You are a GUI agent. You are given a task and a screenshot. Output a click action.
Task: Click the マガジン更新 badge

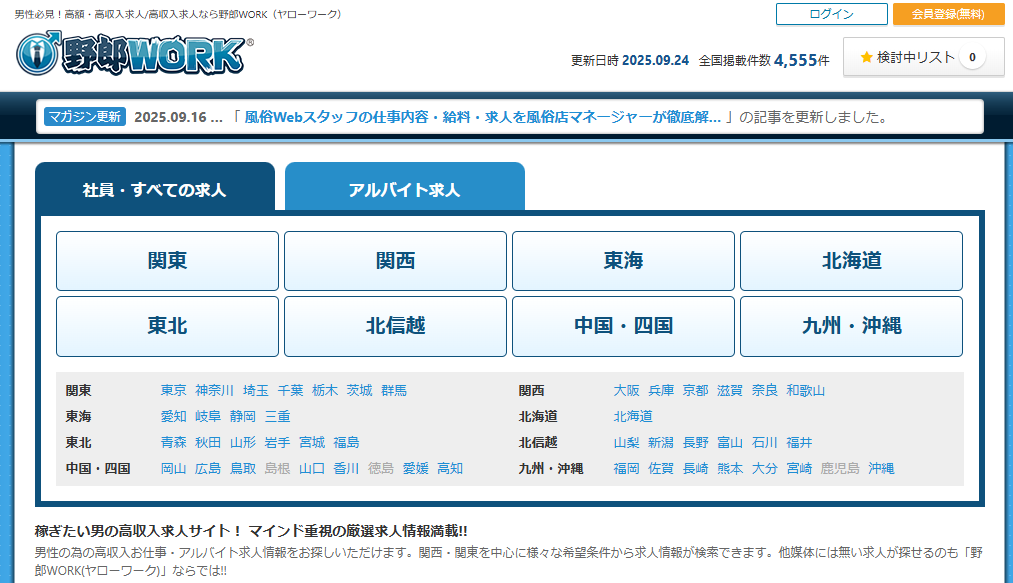click(x=85, y=117)
